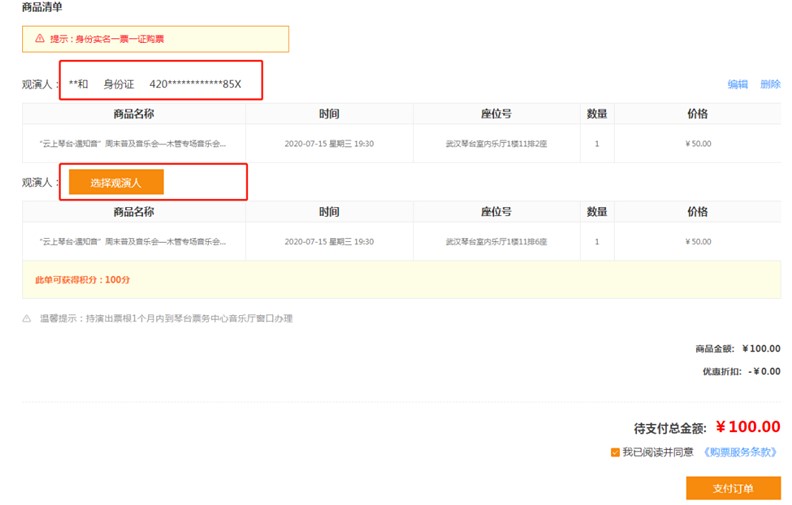The image size is (792, 505).
Task: Select the first viewer ID info 420***85X
Action: [195, 84]
